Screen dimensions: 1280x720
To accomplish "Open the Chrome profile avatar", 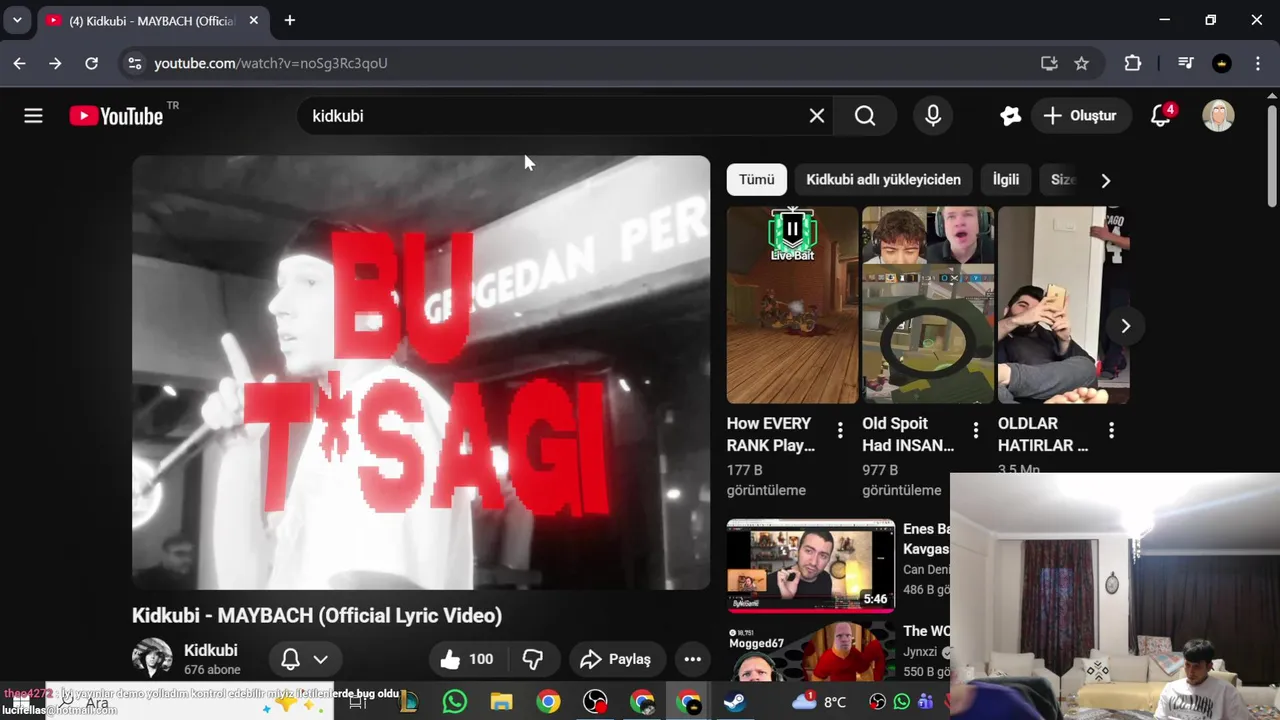I will pos(1222,63).
